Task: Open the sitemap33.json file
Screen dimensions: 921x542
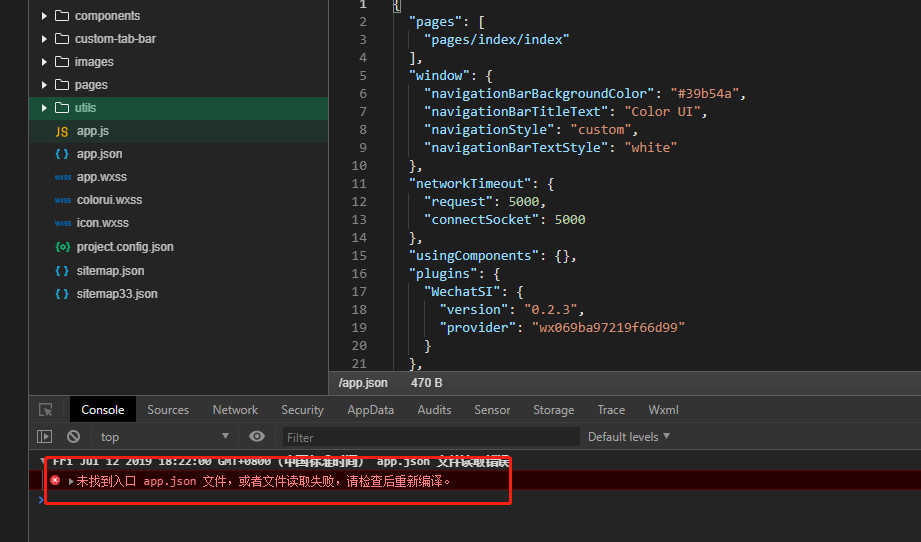Action: [117, 294]
